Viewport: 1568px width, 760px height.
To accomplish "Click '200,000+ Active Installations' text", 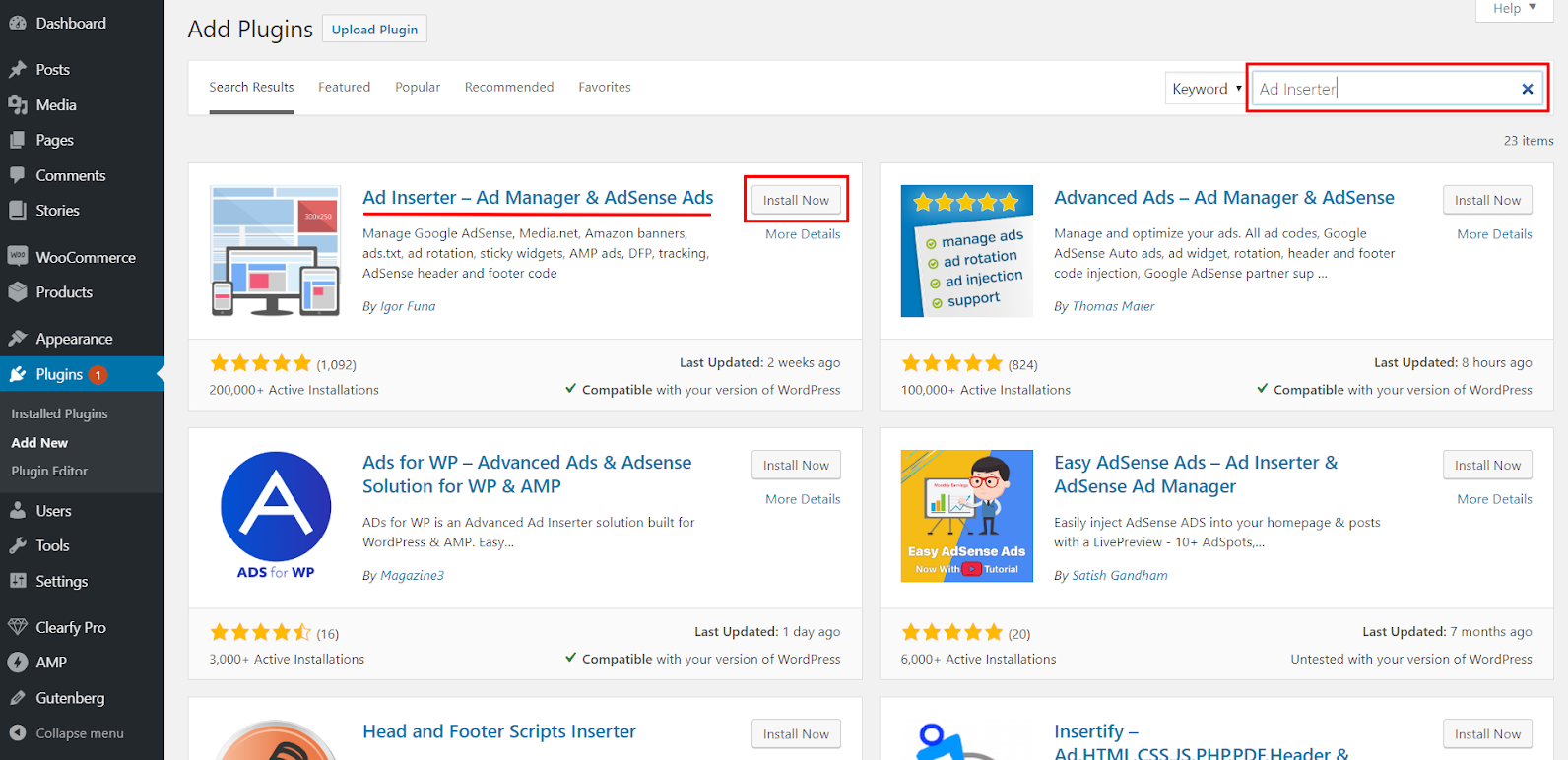I will [294, 390].
